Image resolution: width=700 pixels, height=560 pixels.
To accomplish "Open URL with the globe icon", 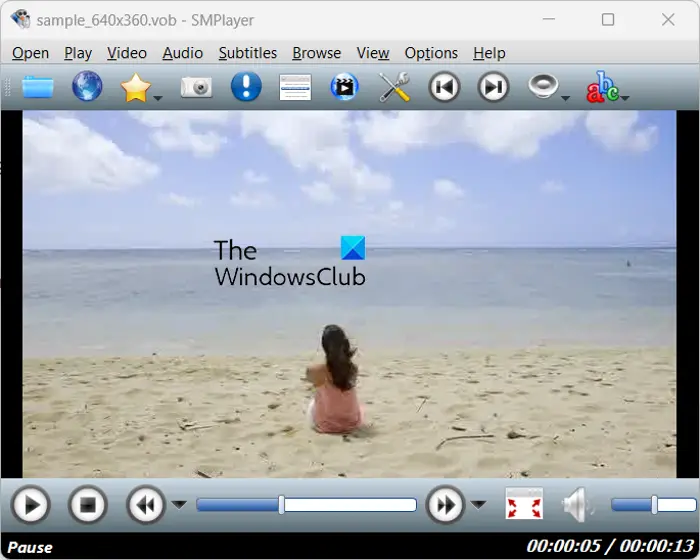I will tap(87, 86).
